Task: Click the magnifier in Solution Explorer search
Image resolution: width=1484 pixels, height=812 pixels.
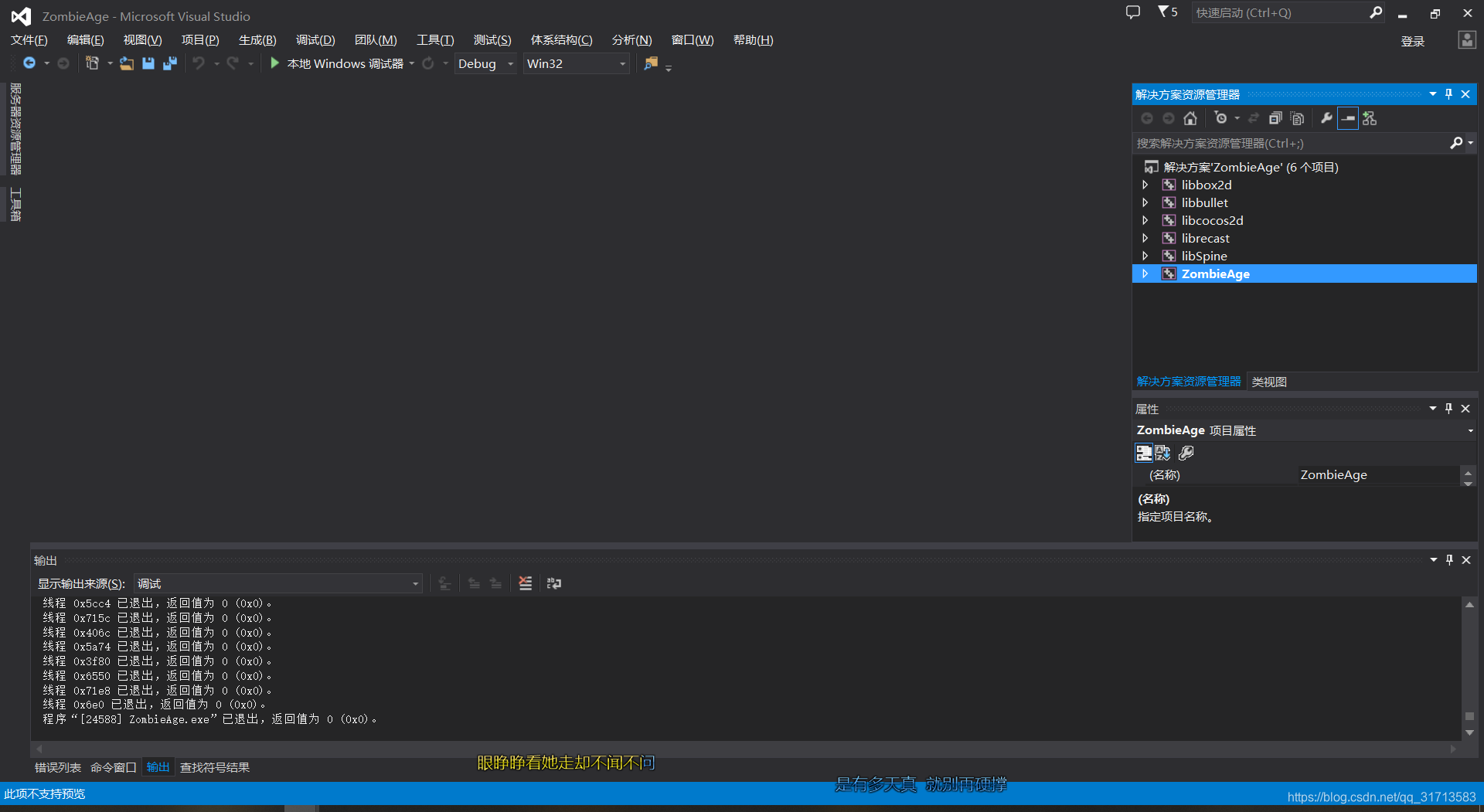Action: click(x=1456, y=143)
